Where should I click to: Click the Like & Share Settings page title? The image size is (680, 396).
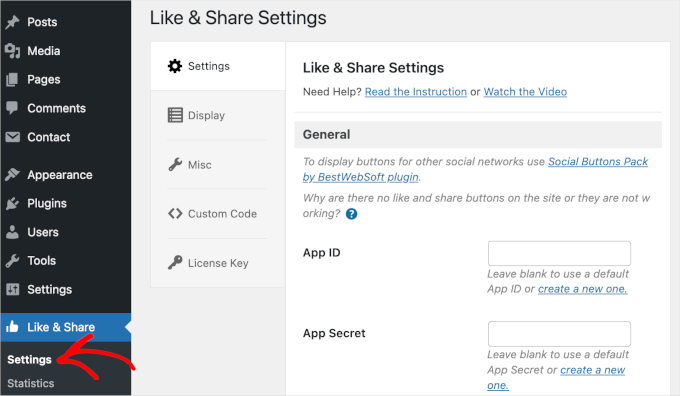(238, 18)
